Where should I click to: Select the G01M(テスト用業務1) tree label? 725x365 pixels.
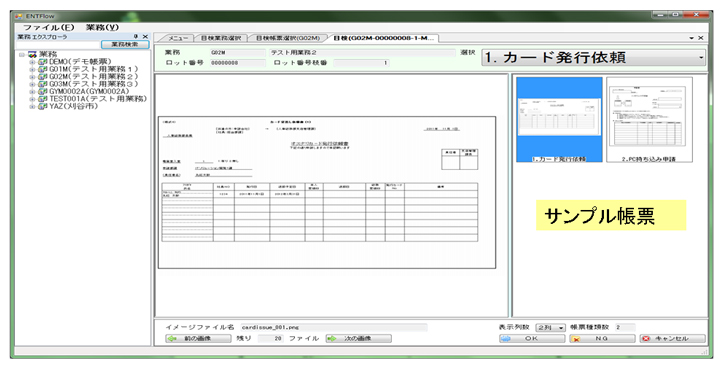[x=93, y=69]
